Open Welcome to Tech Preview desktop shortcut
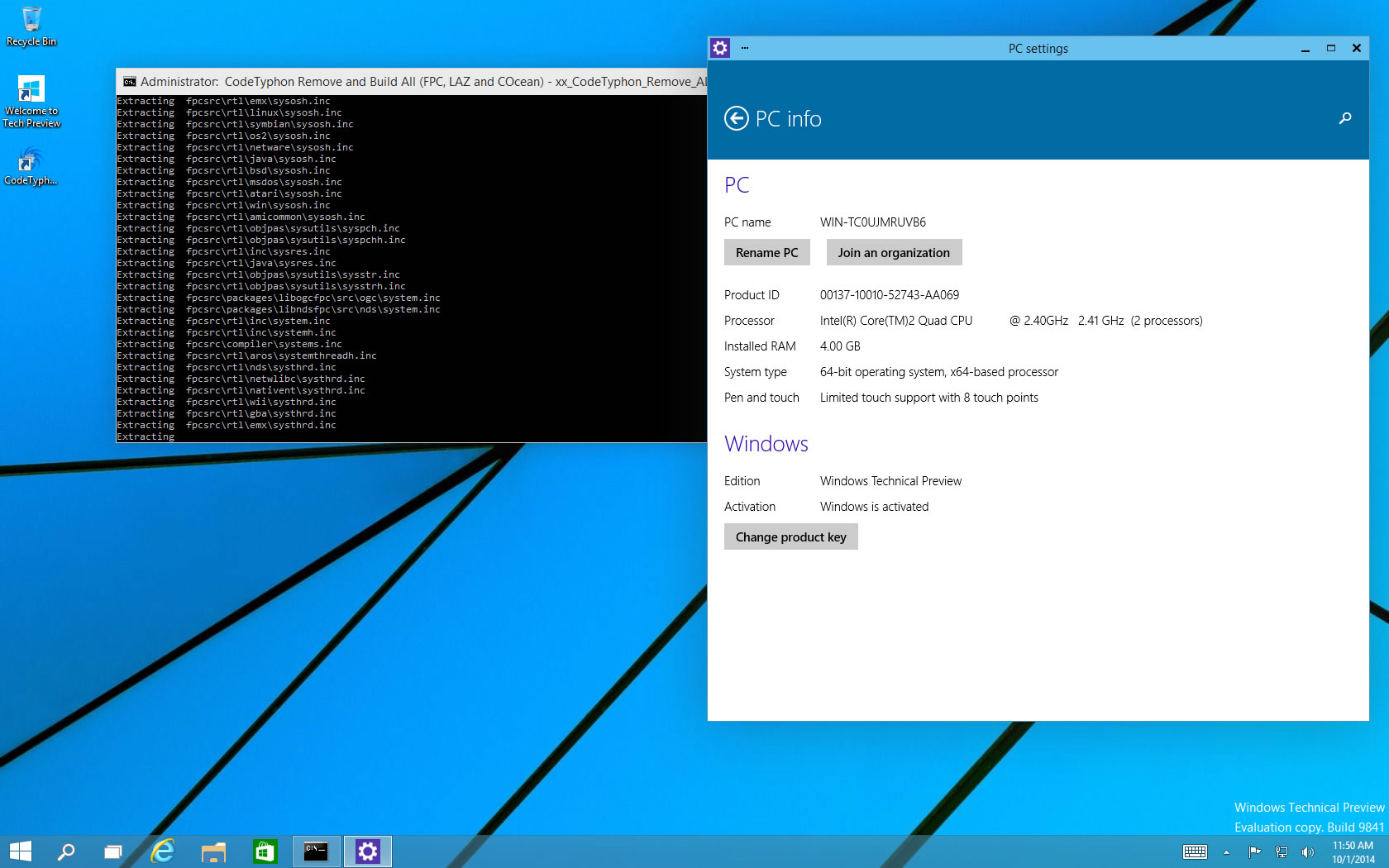 [31, 102]
